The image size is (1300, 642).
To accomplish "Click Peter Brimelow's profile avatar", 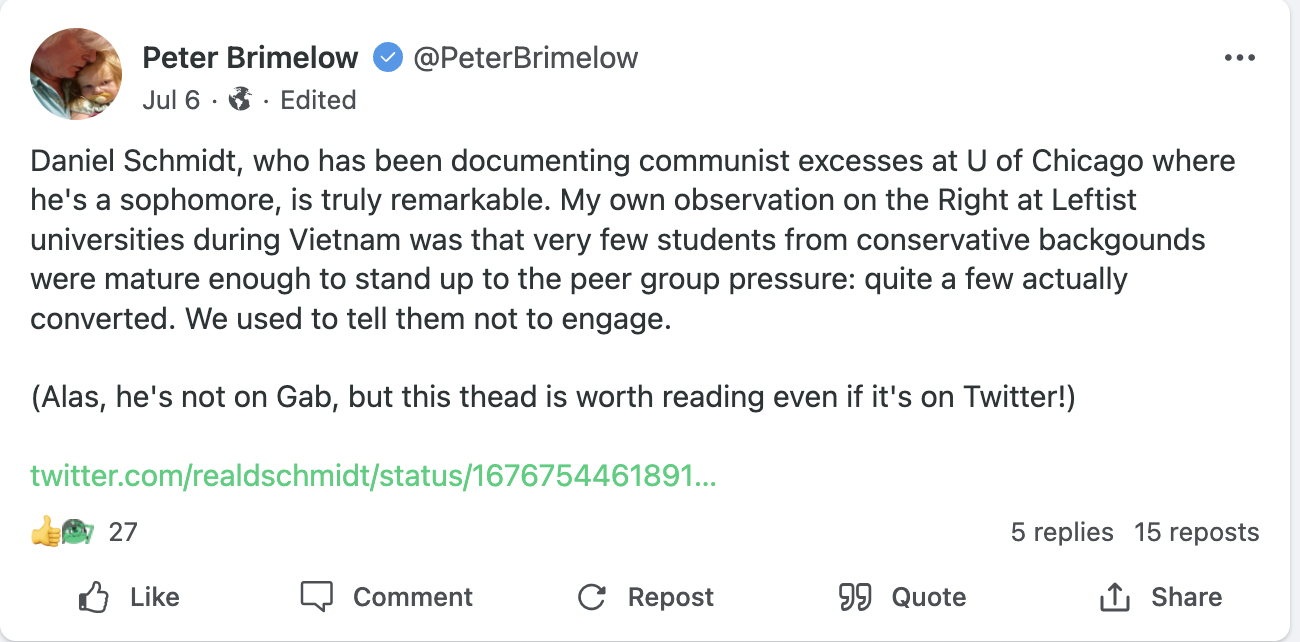I will (76, 74).
